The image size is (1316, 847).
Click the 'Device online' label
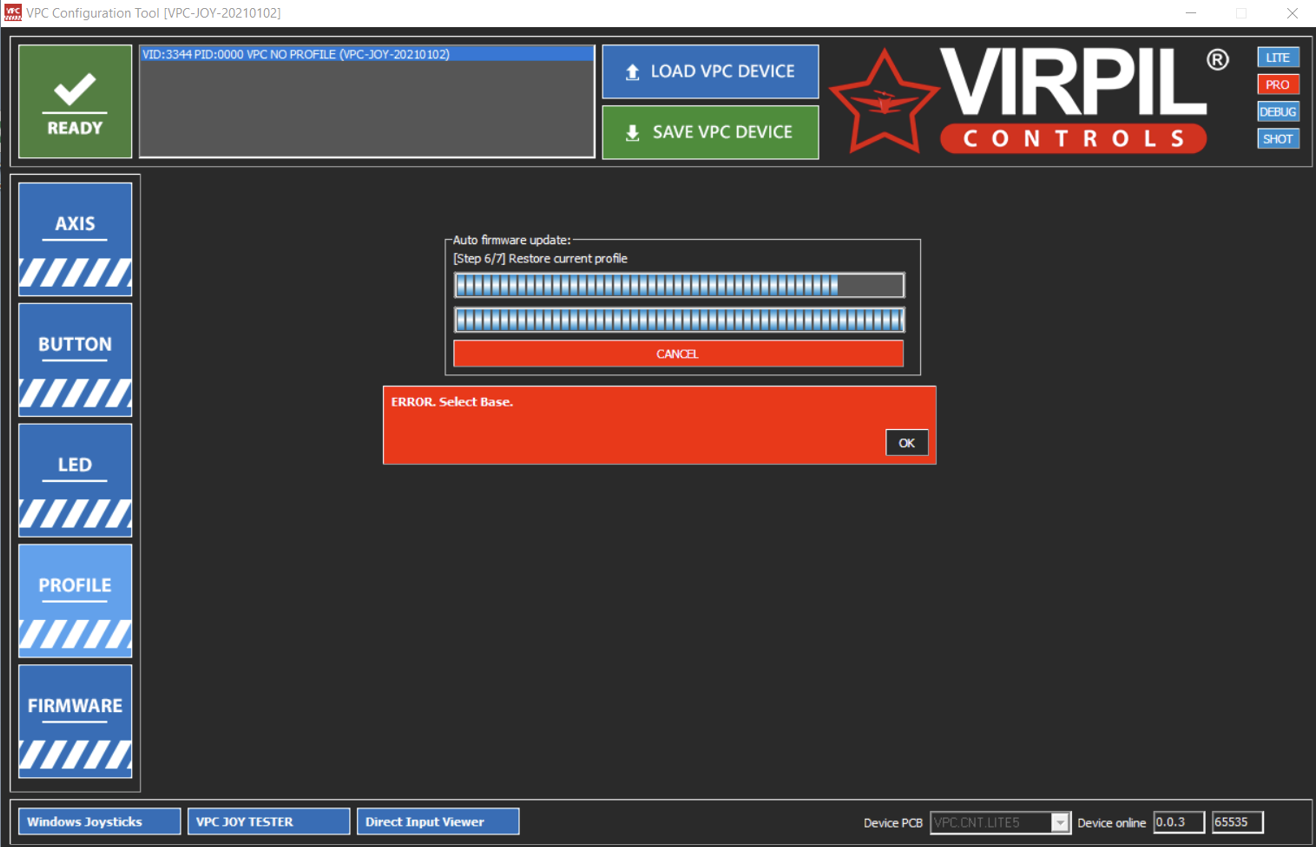click(1112, 823)
